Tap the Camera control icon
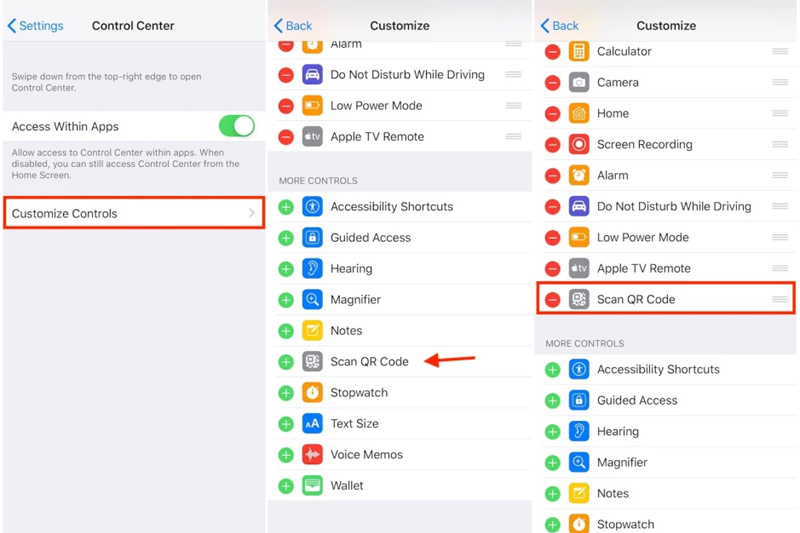The height and width of the screenshot is (533, 800). 579,83
